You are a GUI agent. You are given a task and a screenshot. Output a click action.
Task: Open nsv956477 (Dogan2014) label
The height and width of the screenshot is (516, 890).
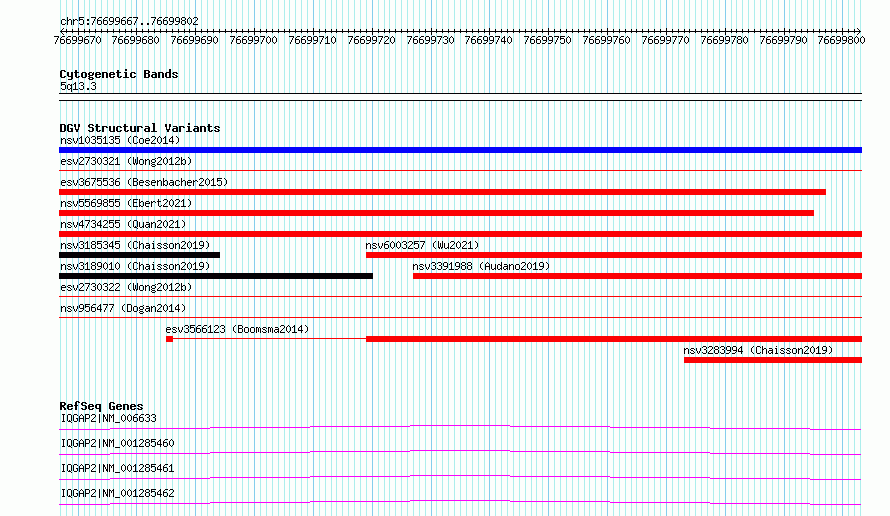[x=123, y=308]
